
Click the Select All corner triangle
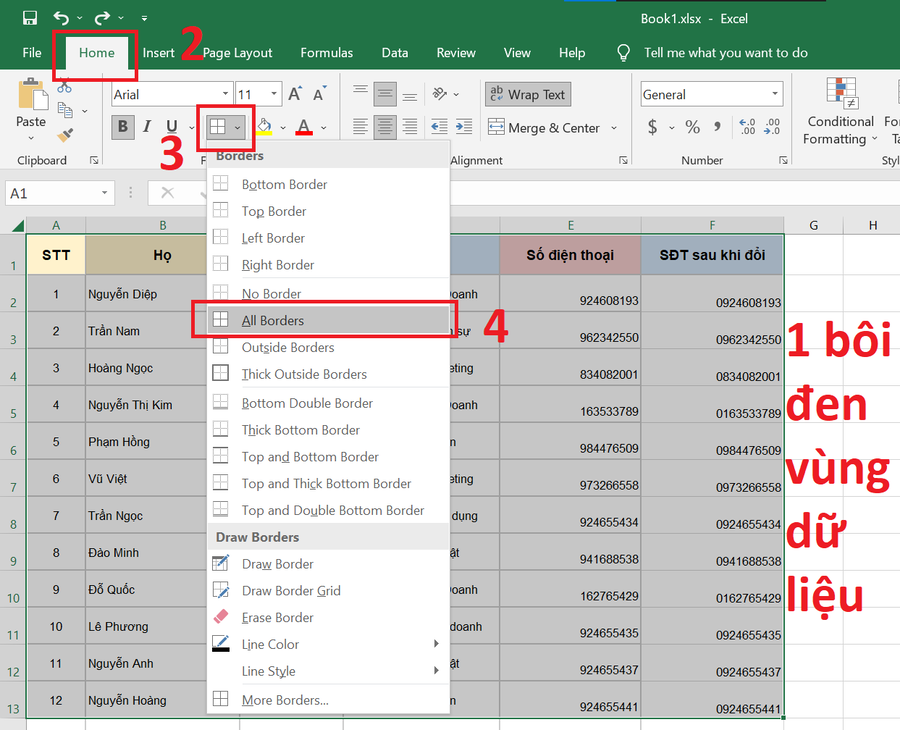pyautogui.click(x=18, y=225)
